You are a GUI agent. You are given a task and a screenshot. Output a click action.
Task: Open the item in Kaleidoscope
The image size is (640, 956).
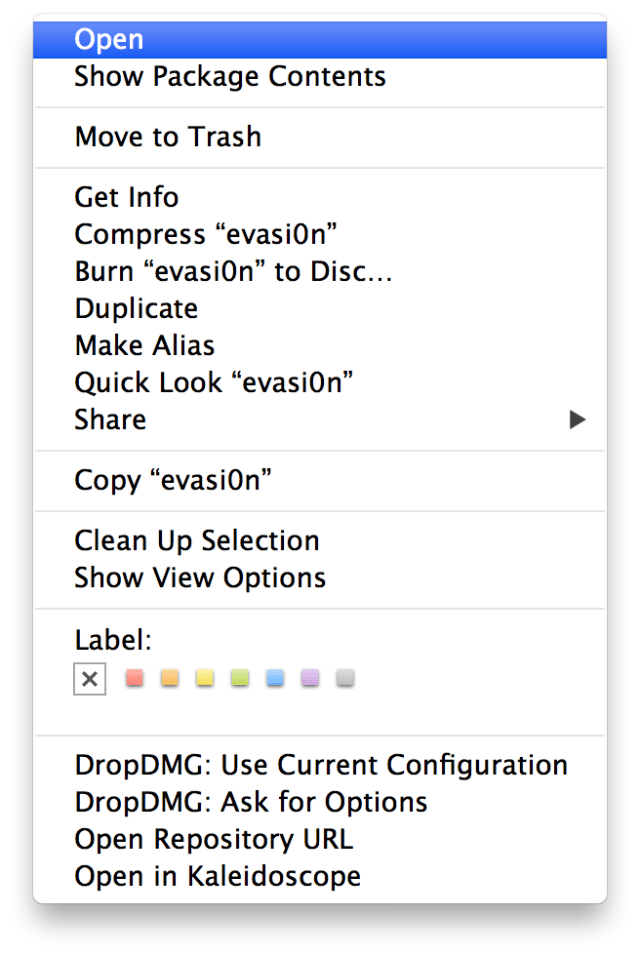(218, 877)
